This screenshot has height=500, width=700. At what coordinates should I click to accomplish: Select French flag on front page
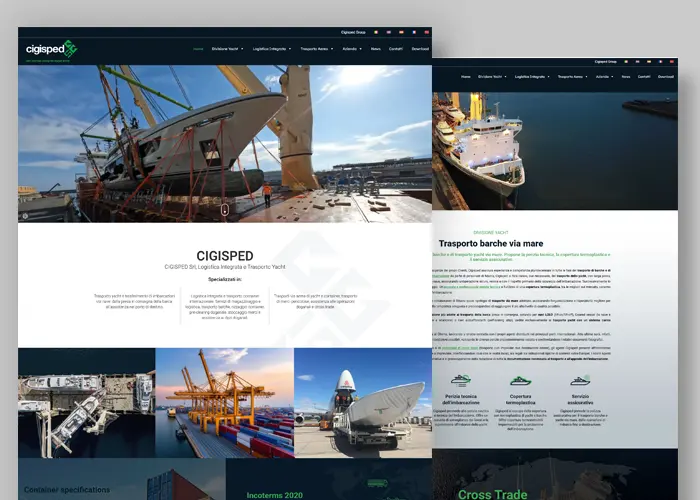coord(414,32)
